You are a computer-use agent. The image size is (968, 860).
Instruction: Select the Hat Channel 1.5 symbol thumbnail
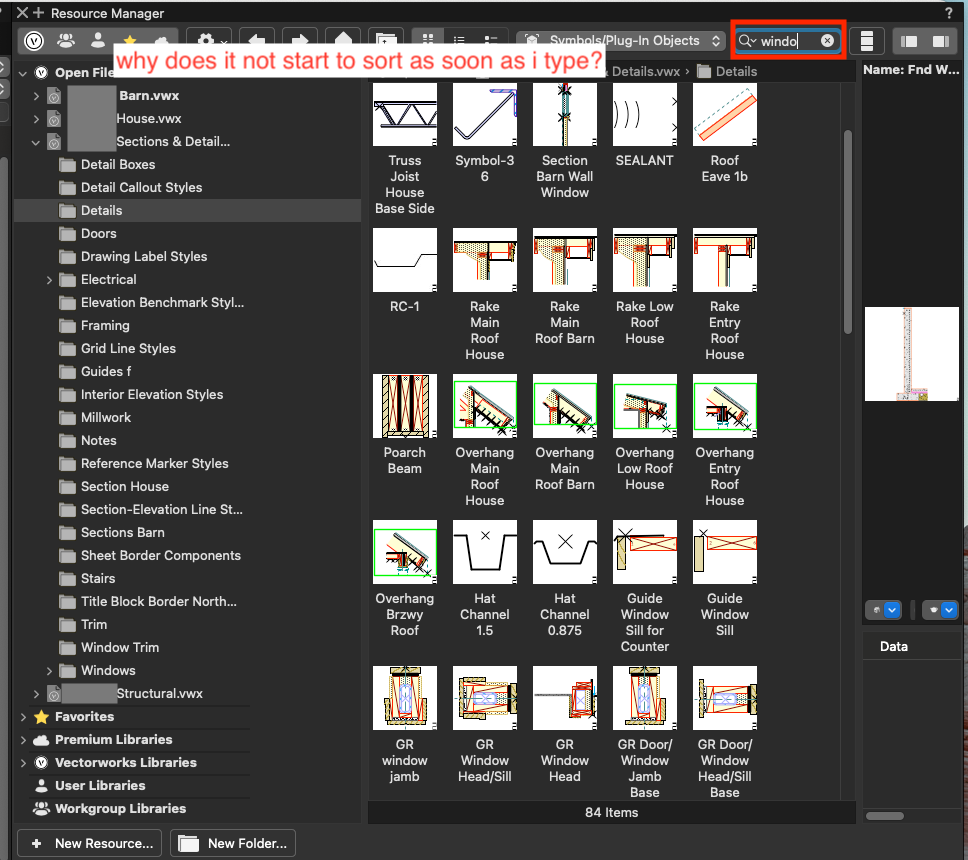click(x=485, y=552)
